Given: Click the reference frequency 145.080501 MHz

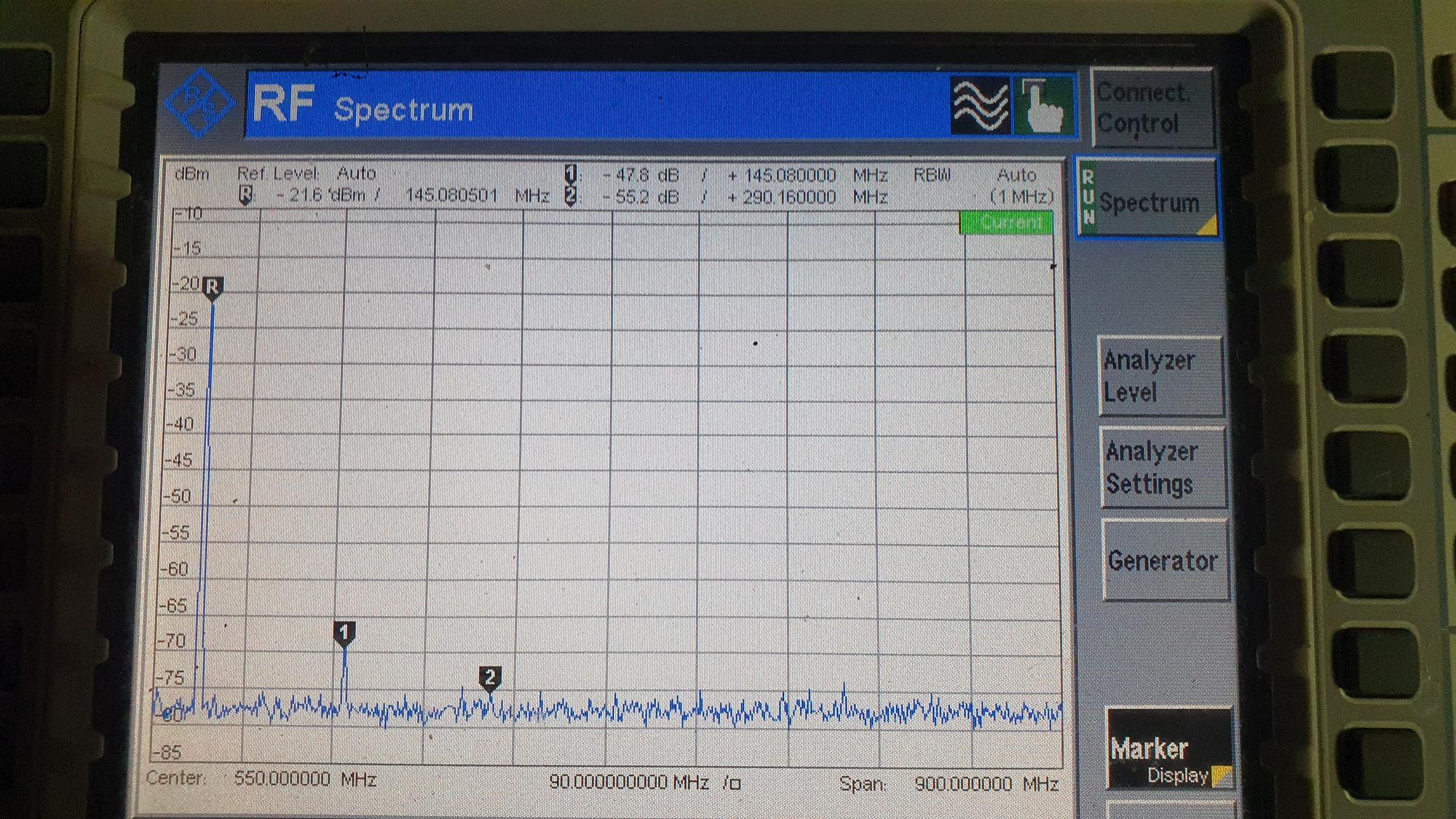Looking at the screenshot, I should coord(478,195).
